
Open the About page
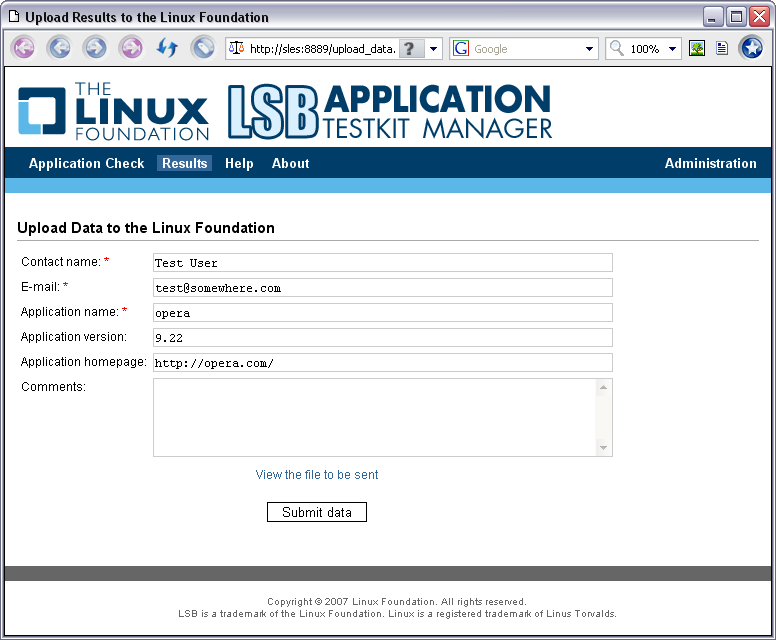coord(291,163)
